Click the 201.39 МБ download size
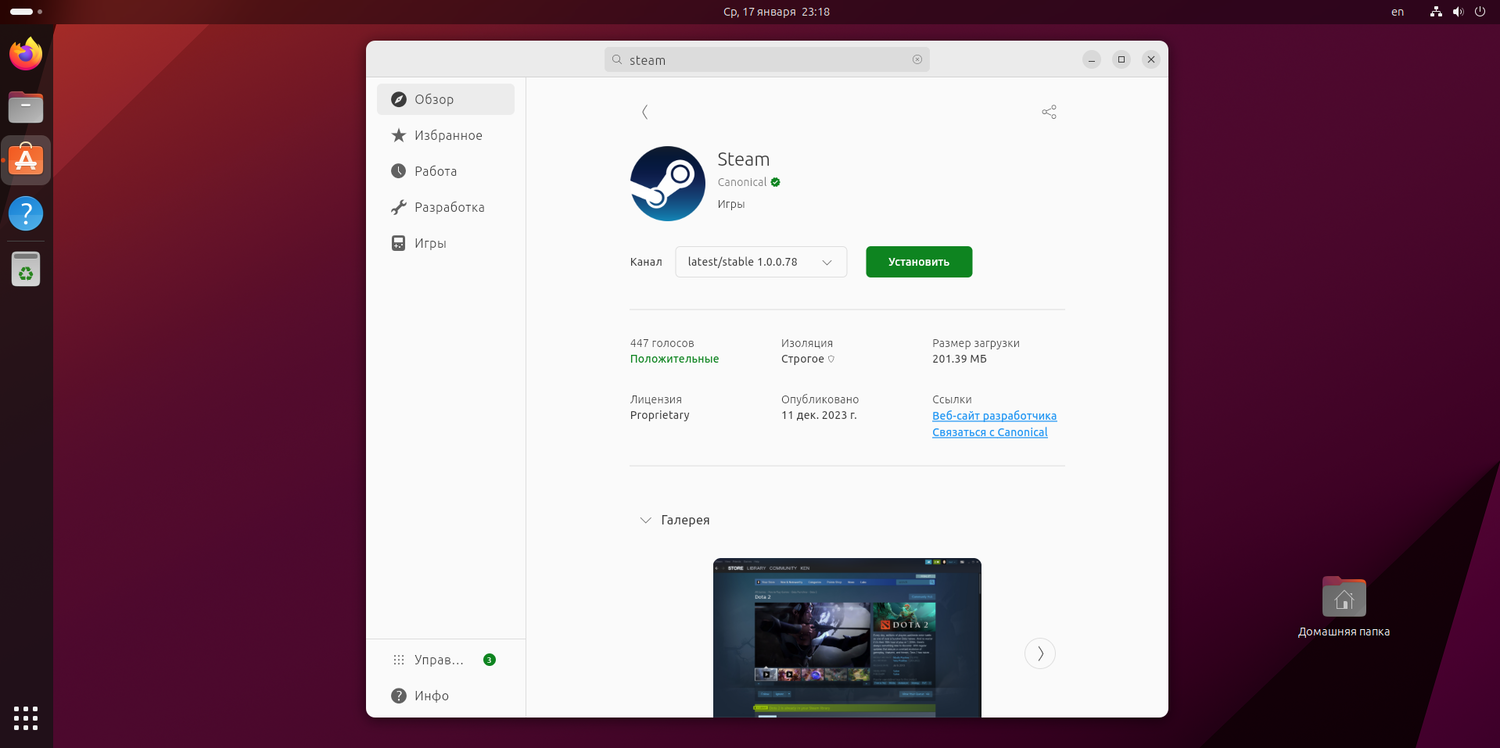Image resolution: width=1500 pixels, height=748 pixels. pos(960,359)
